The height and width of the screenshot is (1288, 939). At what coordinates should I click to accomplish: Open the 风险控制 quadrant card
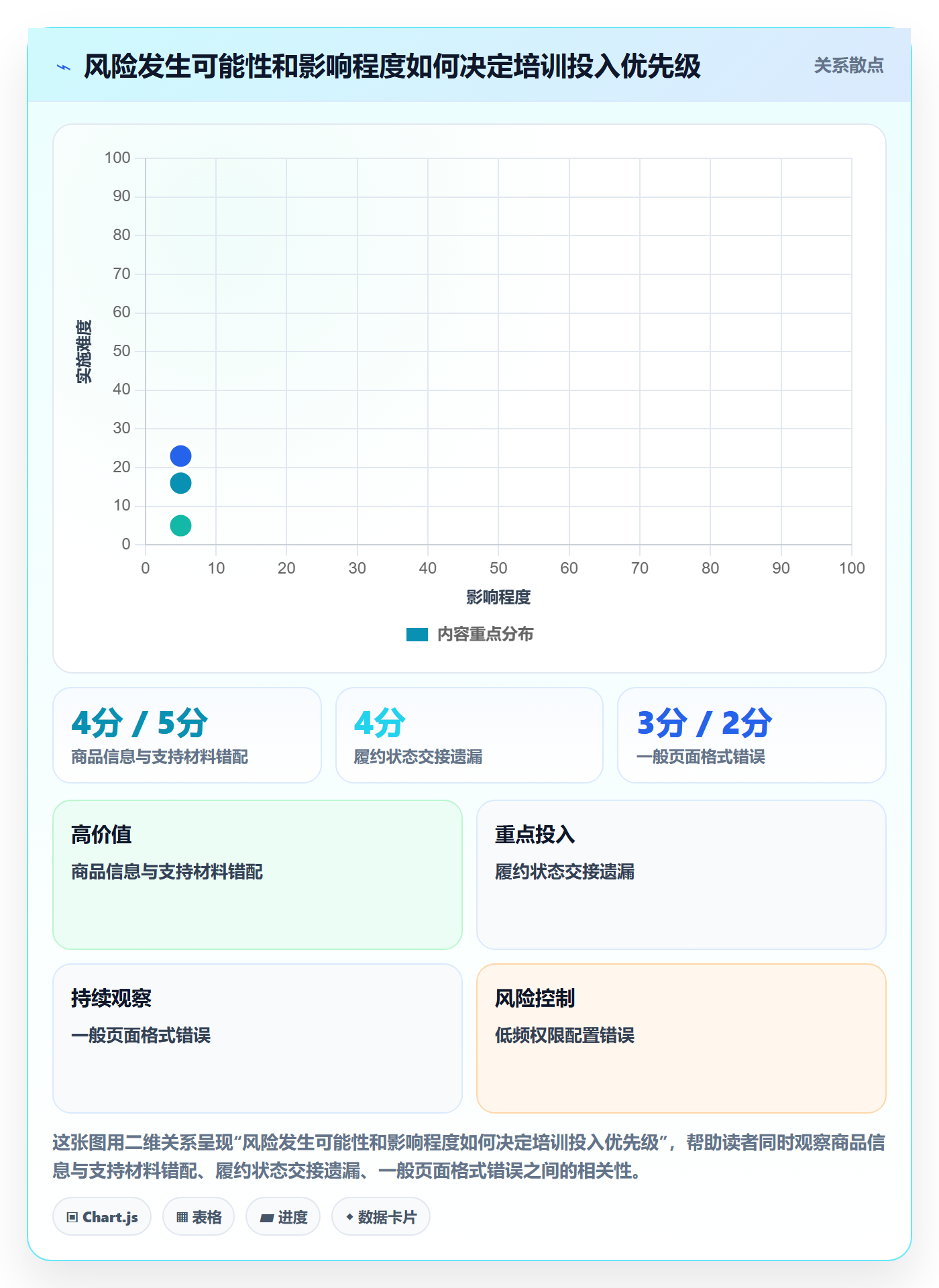pos(681,1038)
